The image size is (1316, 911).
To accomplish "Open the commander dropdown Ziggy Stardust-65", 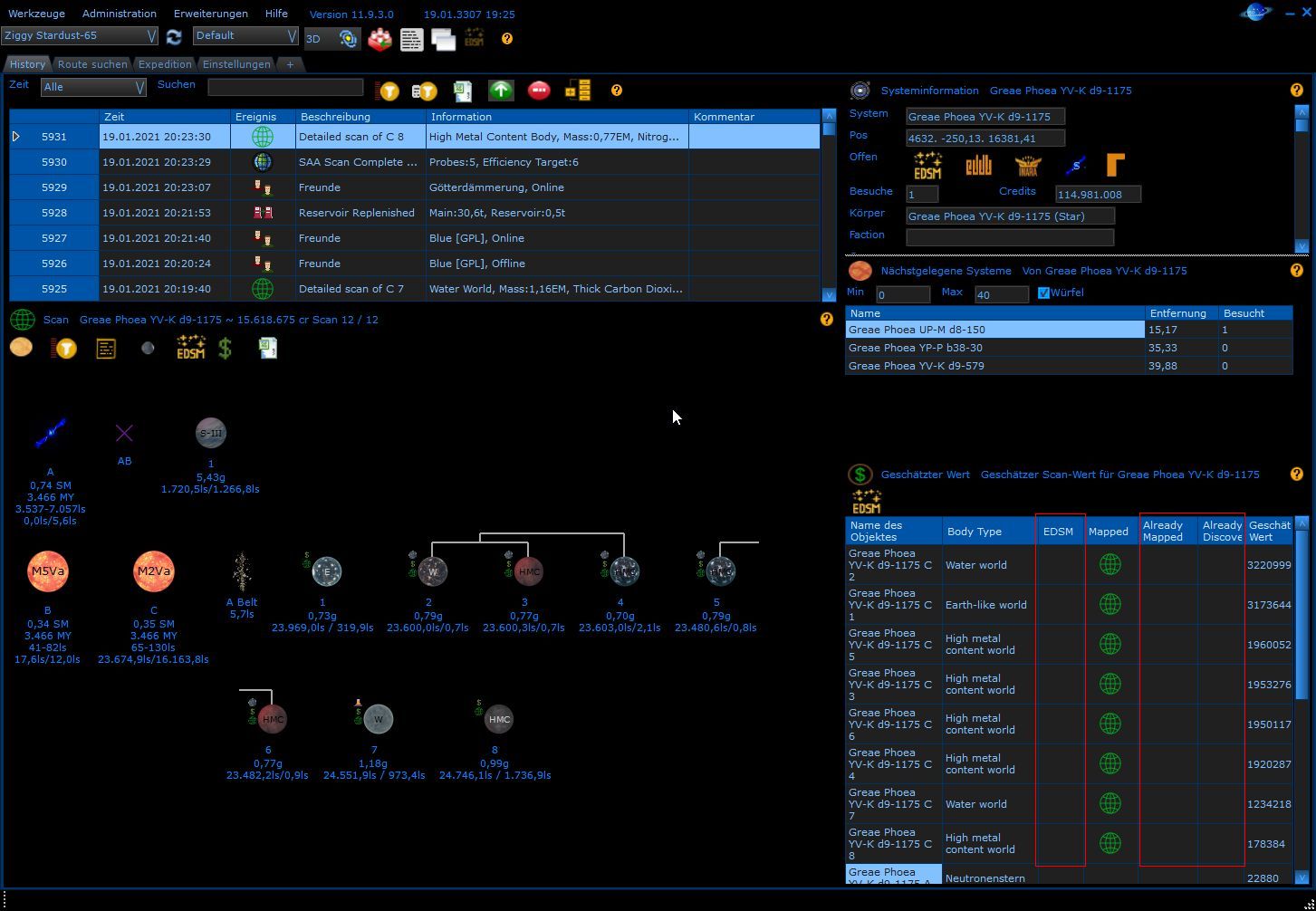I will 80,36.
